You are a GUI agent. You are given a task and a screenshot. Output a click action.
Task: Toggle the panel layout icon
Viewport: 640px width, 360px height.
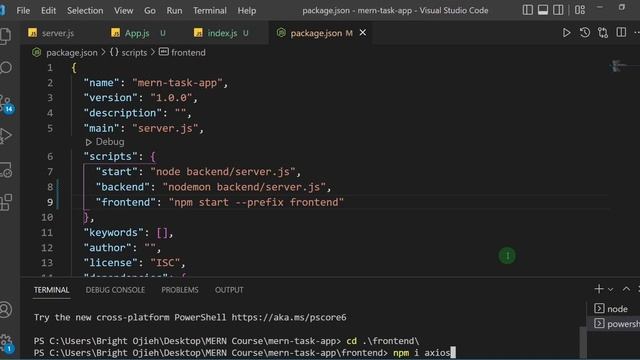(543, 10)
